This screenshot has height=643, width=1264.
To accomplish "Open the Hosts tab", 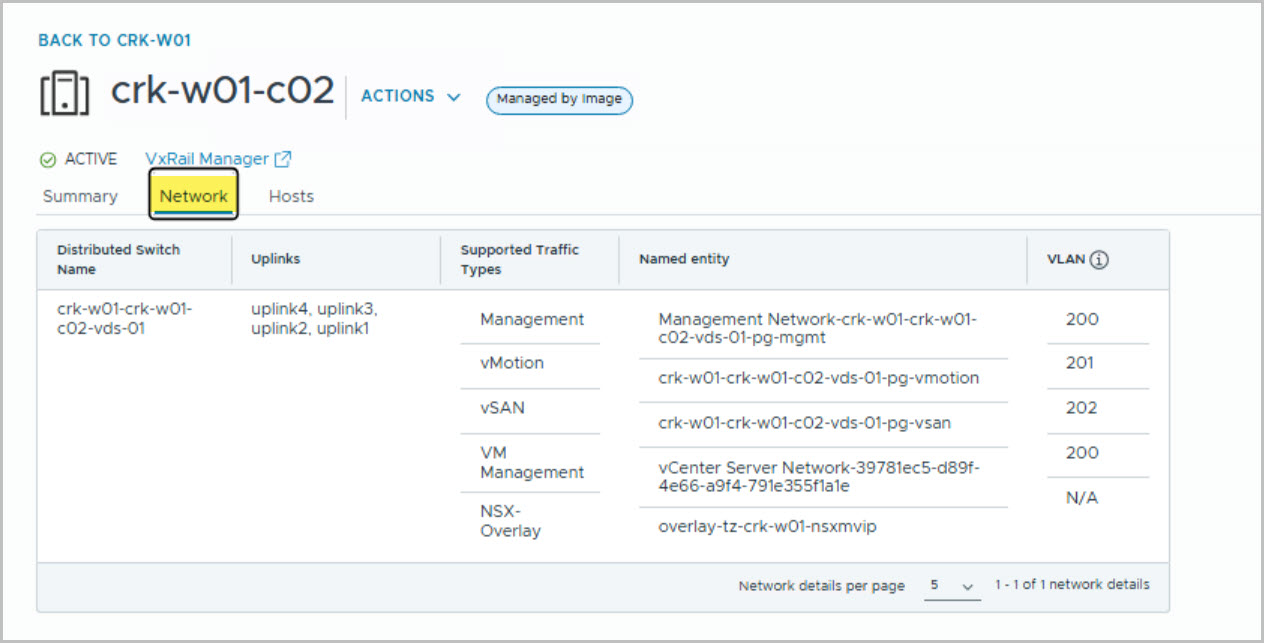I will (x=291, y=197).
